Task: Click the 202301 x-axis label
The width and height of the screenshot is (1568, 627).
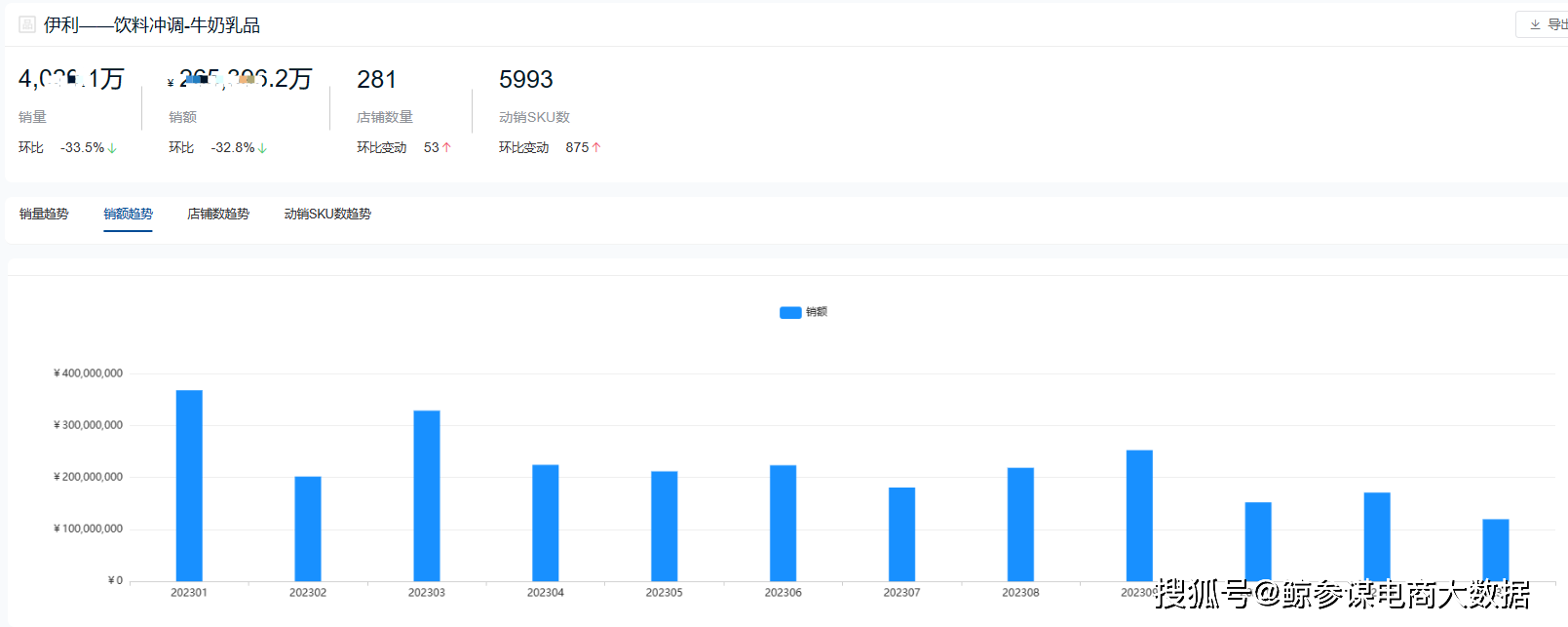Action: tap(189, 593)
